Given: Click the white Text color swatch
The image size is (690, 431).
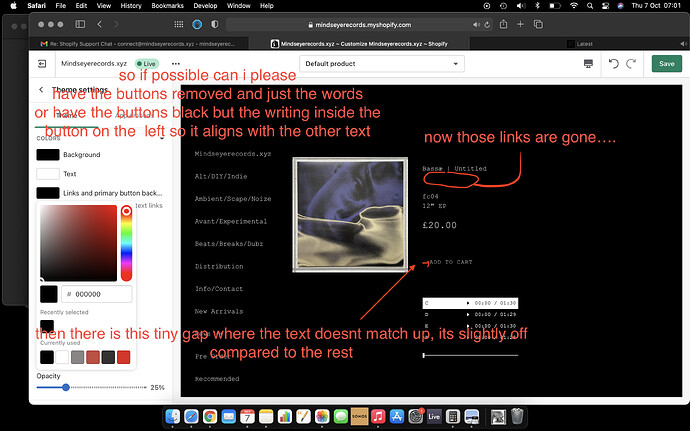Looking at the screenshot, I should pos(48,174).
